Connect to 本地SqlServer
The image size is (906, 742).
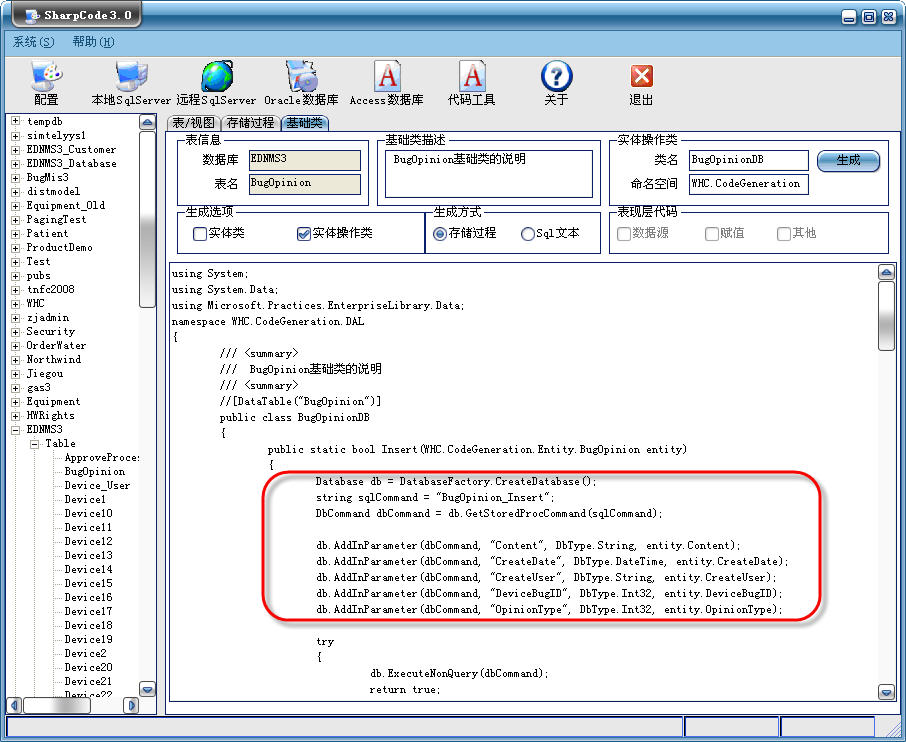pyautogui.click(x=131, y=83)
